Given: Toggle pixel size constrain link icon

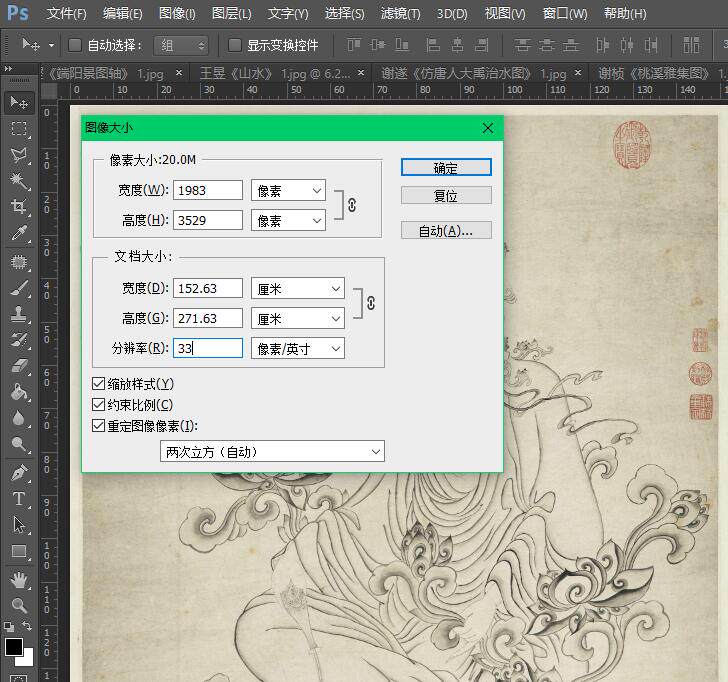Looking at the screenshot, I should pyautogui.click(x=352, y=205).
